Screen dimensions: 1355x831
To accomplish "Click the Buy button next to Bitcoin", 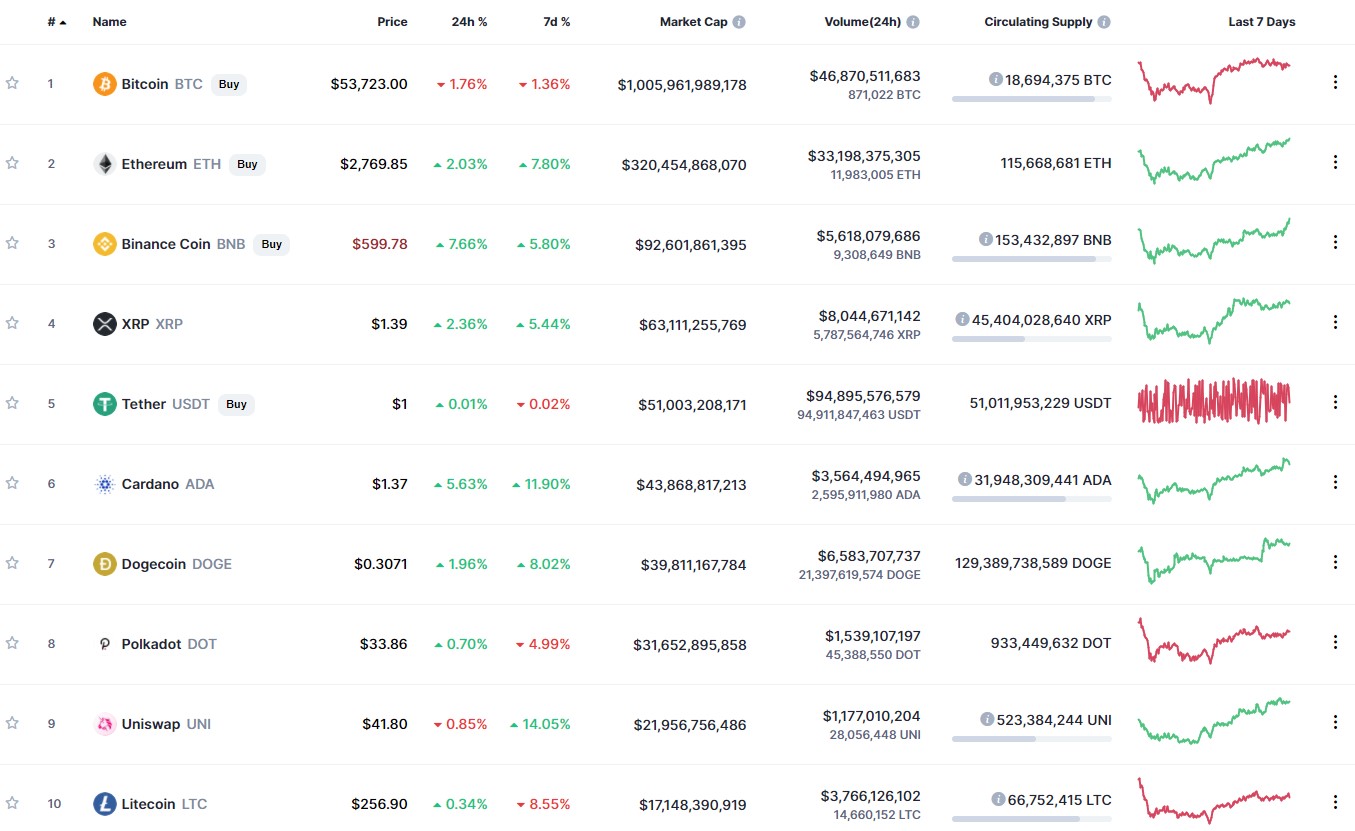I will [x=228, y=84].
